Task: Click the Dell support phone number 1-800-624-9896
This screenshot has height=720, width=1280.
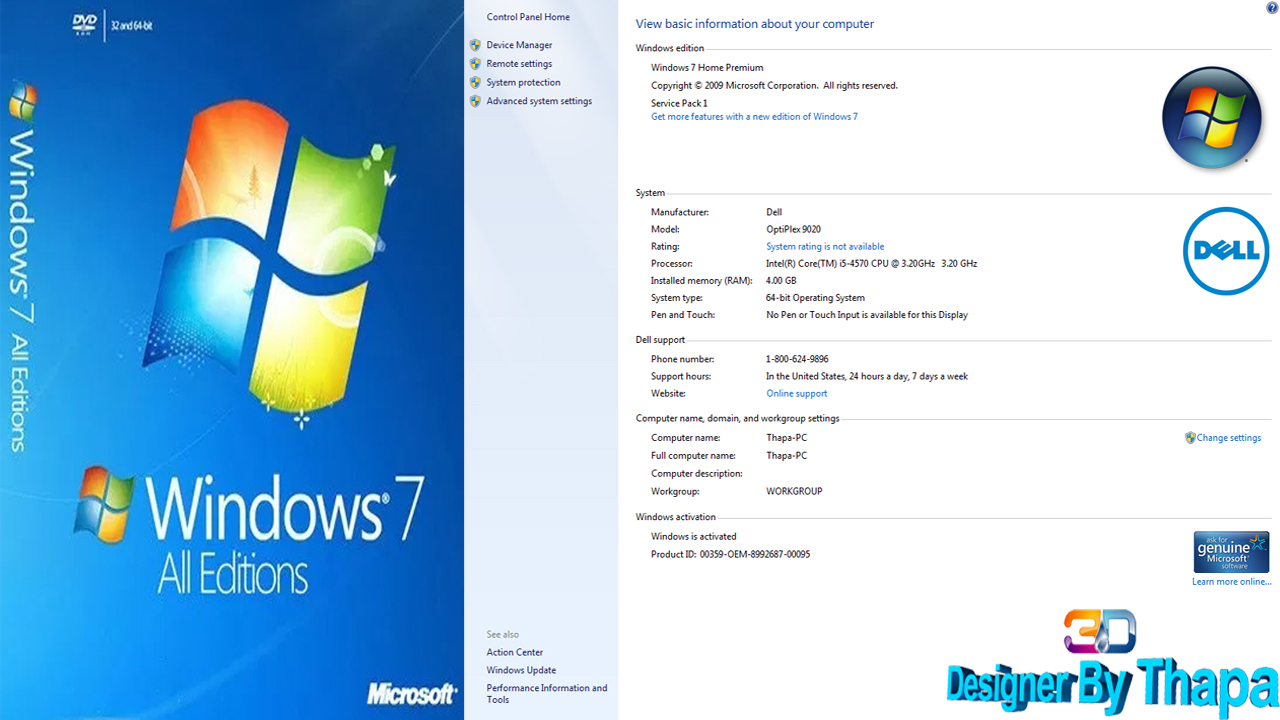Action: [797, 359]
